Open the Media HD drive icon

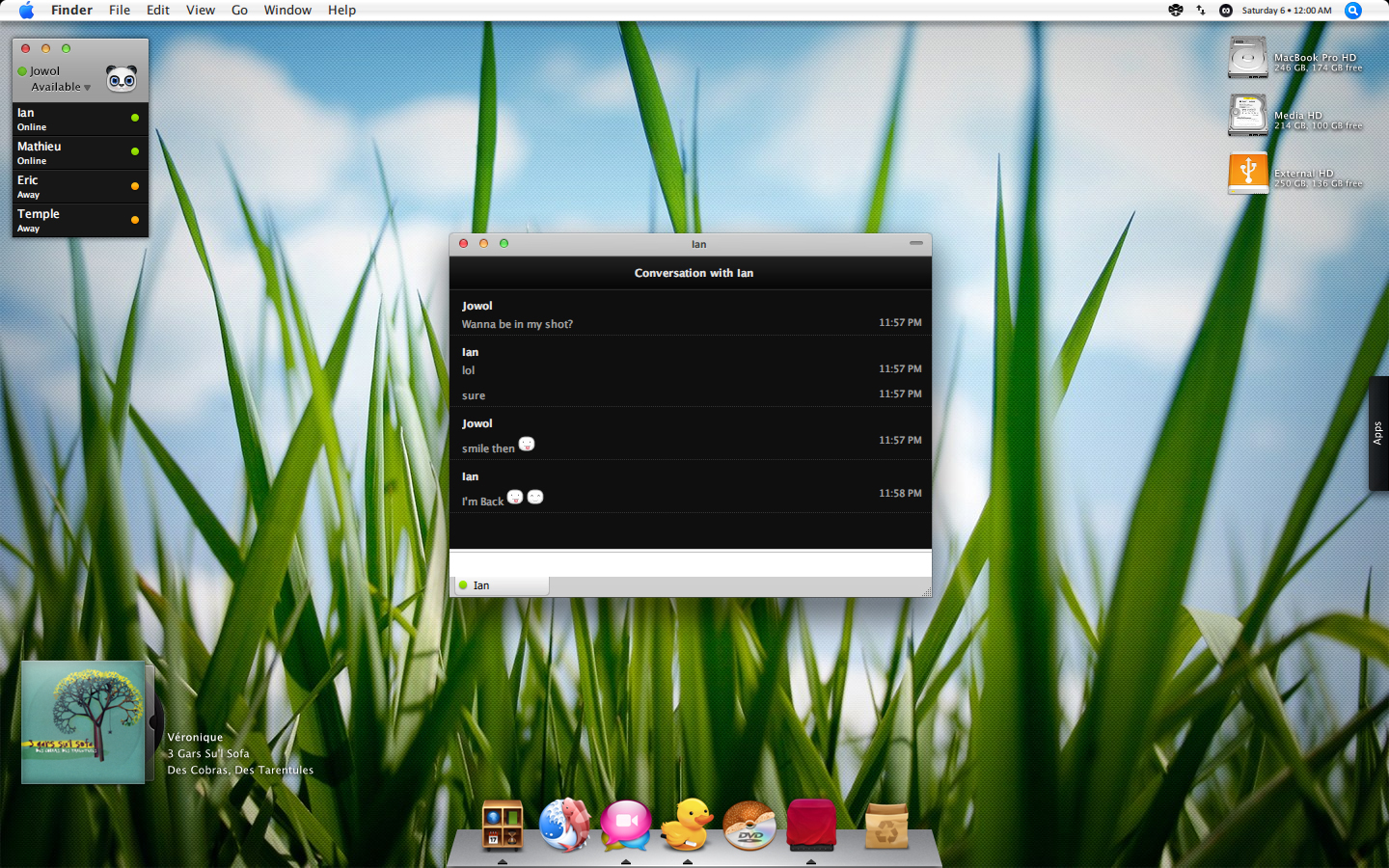(1247, 116)
